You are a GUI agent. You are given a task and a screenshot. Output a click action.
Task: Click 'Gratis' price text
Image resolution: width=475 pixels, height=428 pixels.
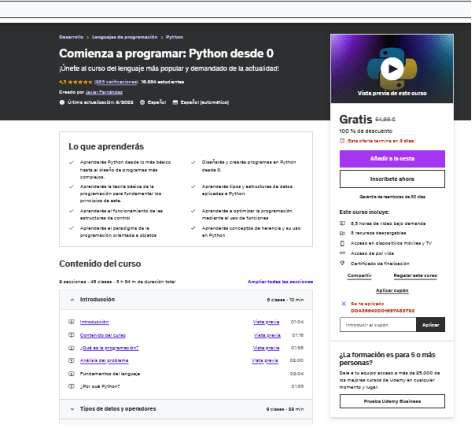356,119
